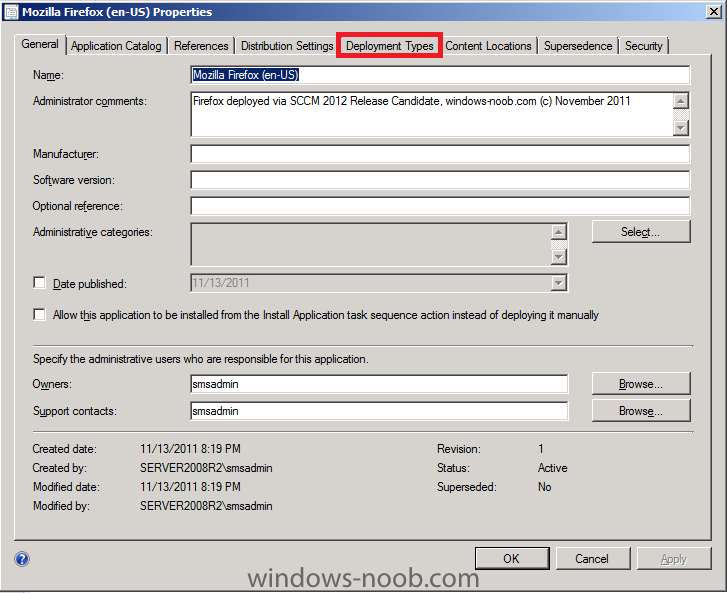Image resolution: width=727 pixels, height=593 pixels.
Task: Click the Administrative categories list box
Action: click(371, 244)
